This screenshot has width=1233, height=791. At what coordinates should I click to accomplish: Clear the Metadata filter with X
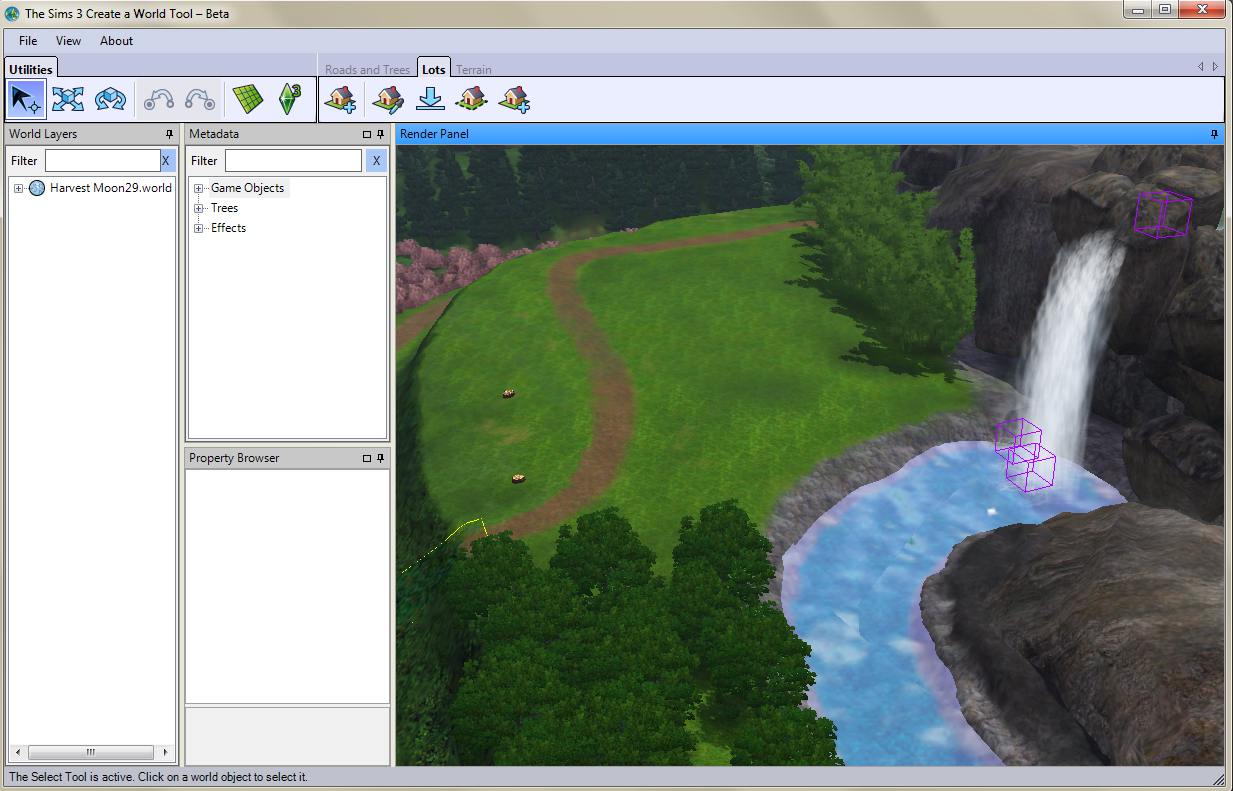(x=376, y=160)
